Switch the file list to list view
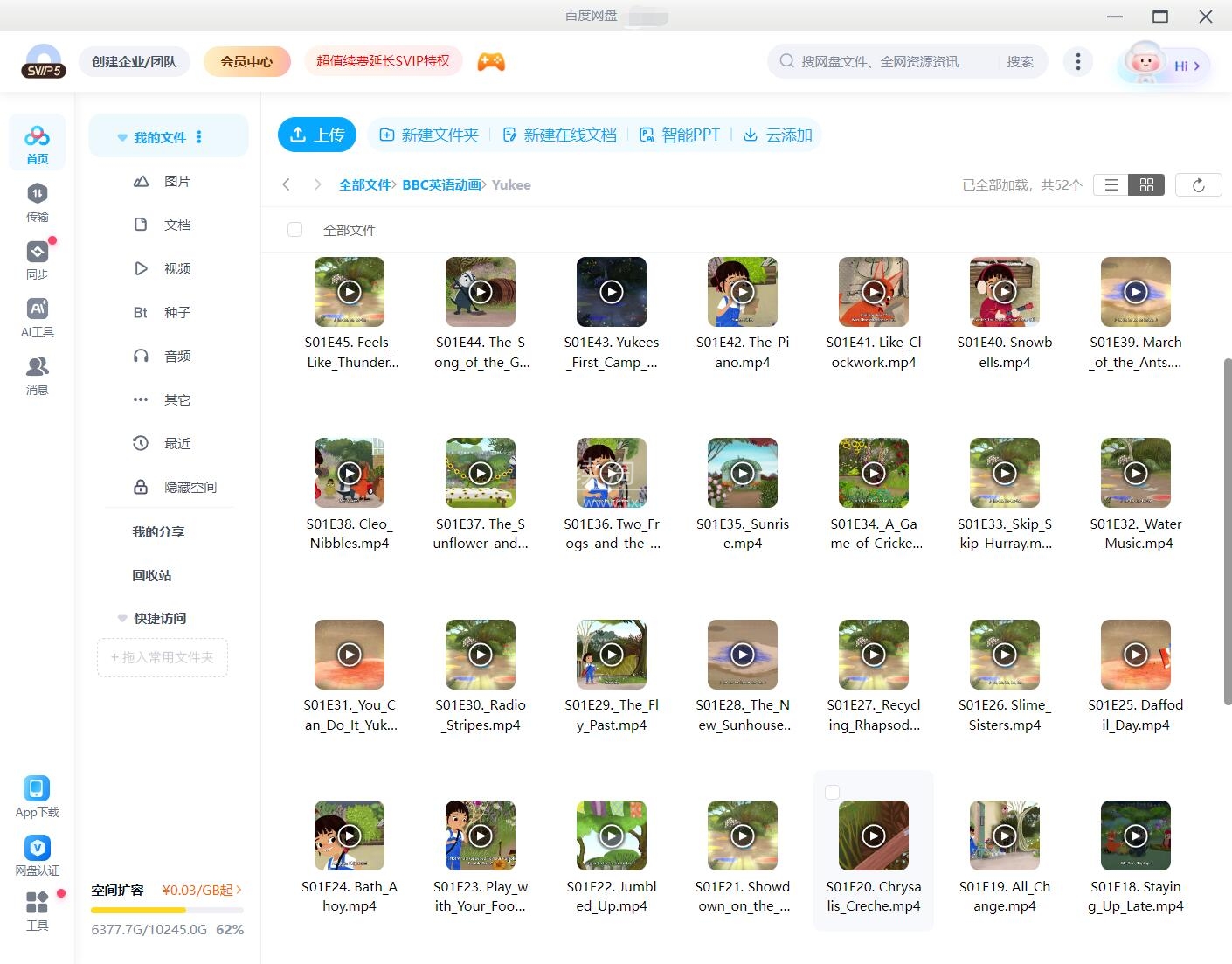This screenshot has height=964, width=1232. pyautogui.click(x=1111, y=184)
